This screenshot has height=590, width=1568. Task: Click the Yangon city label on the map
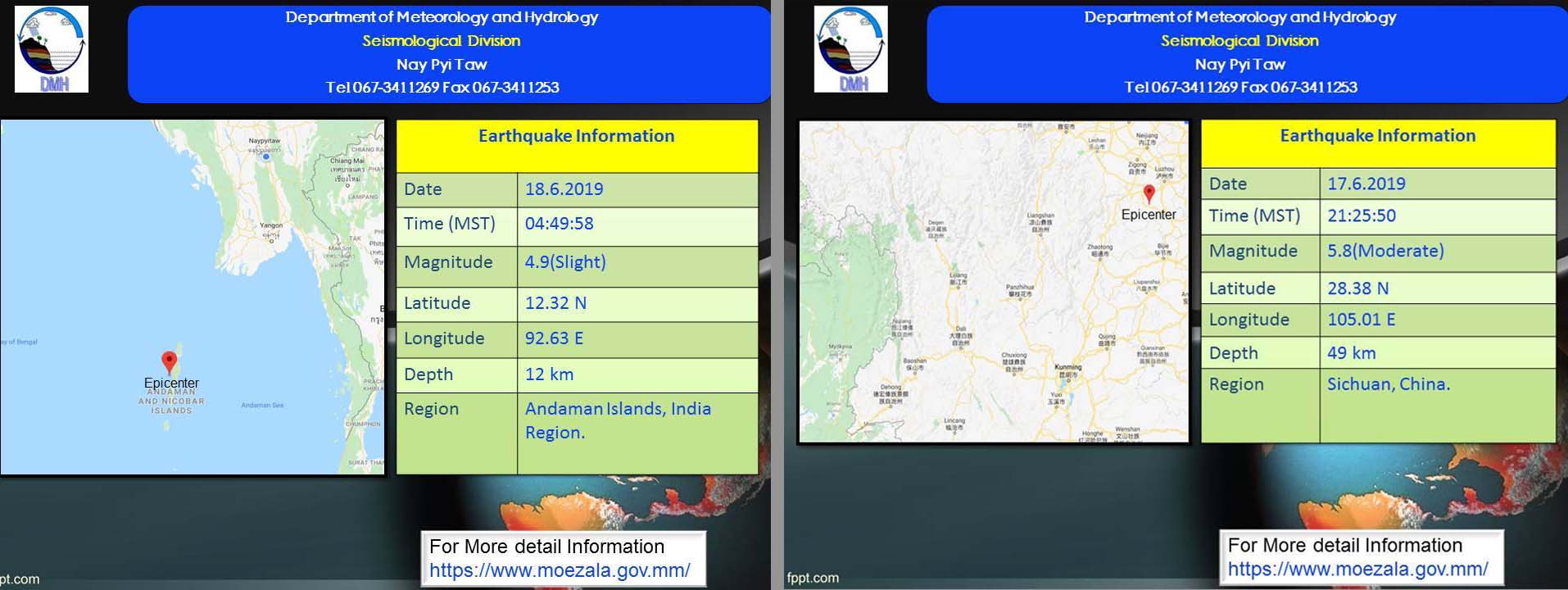[x=271, y=225]
